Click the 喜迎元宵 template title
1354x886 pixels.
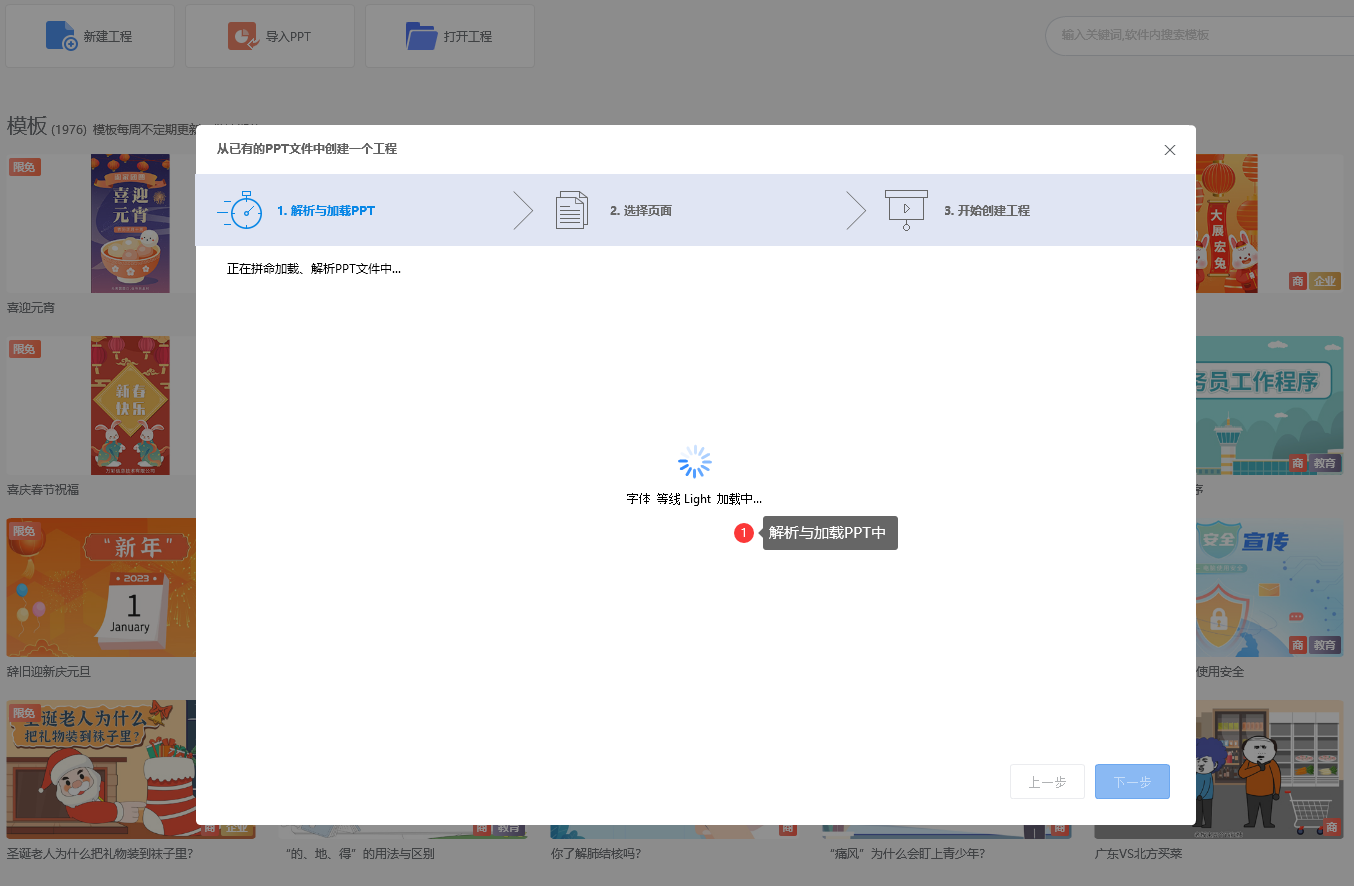click(31, 308)
